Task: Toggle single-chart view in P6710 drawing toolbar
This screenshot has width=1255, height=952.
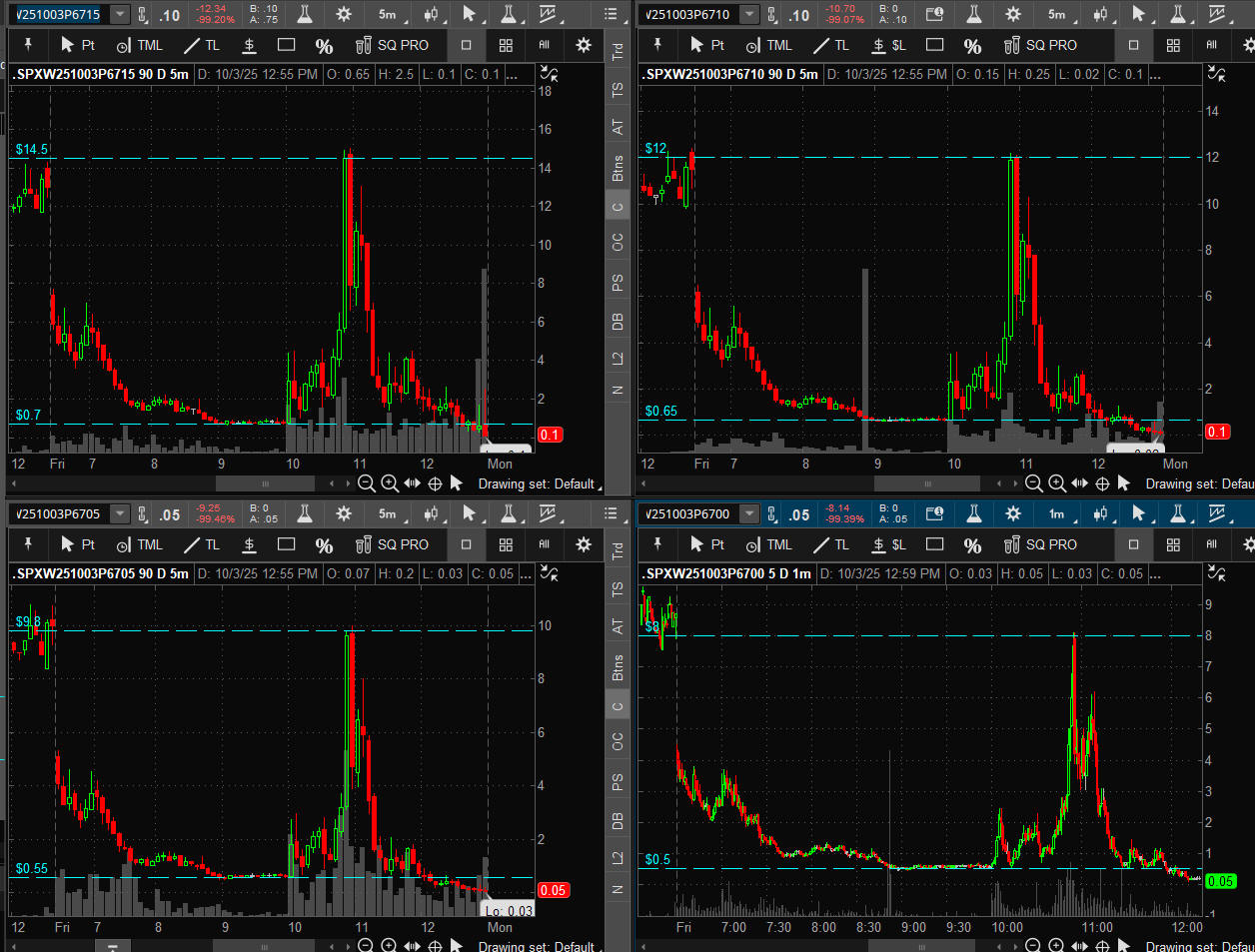Action: tap(1133, 45)
